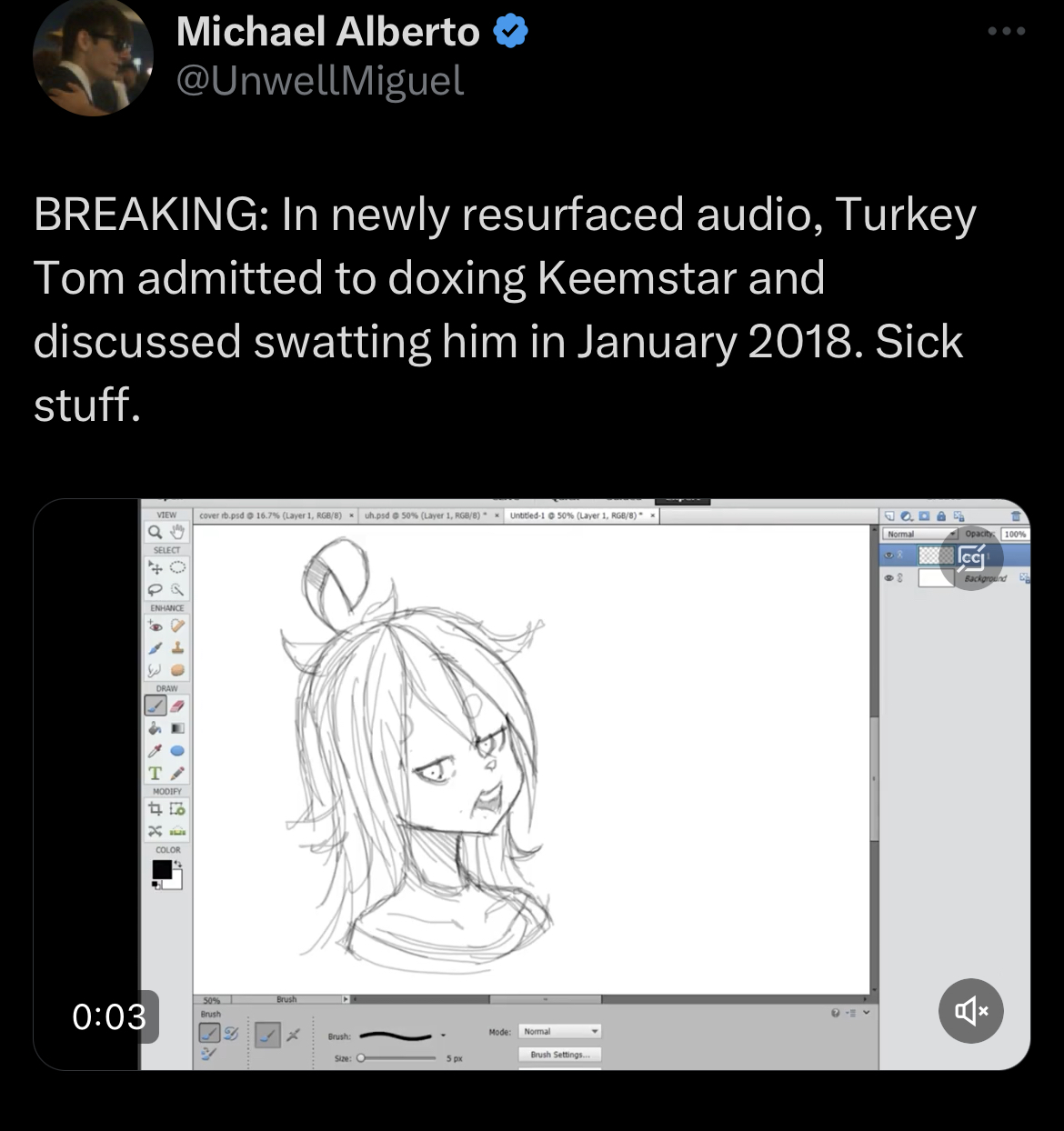Pick the Eraser tool in Draw section
Image resolution: width=1064 pixels, height=1131 pixels.
point(177,706)
